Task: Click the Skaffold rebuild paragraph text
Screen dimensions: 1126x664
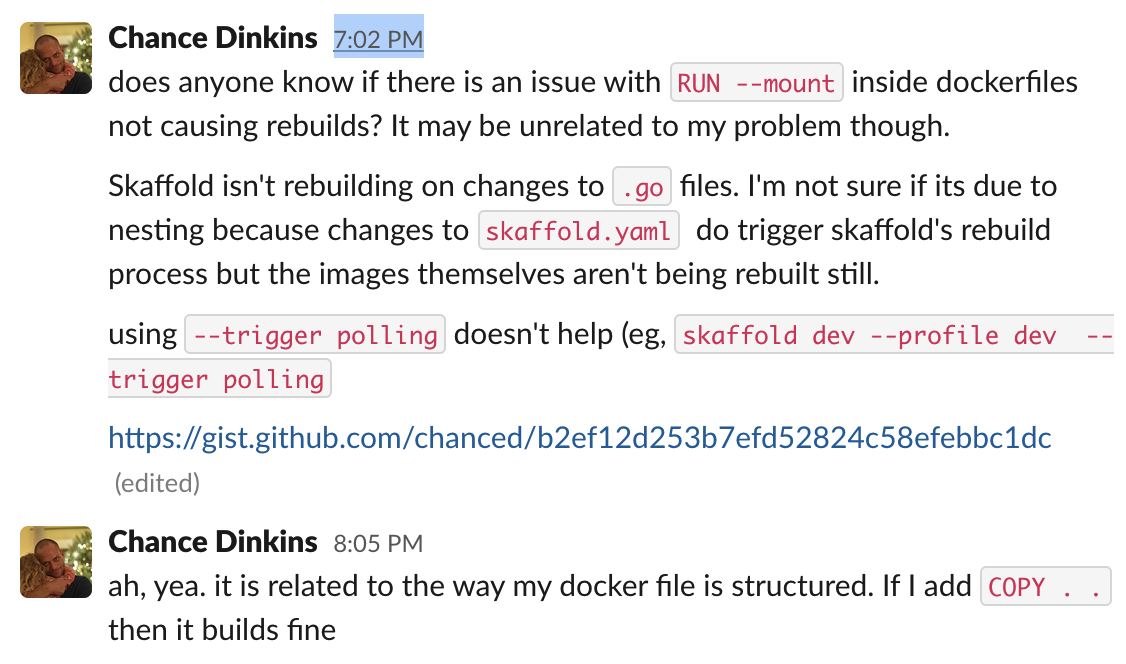Action: coord(500,230)
